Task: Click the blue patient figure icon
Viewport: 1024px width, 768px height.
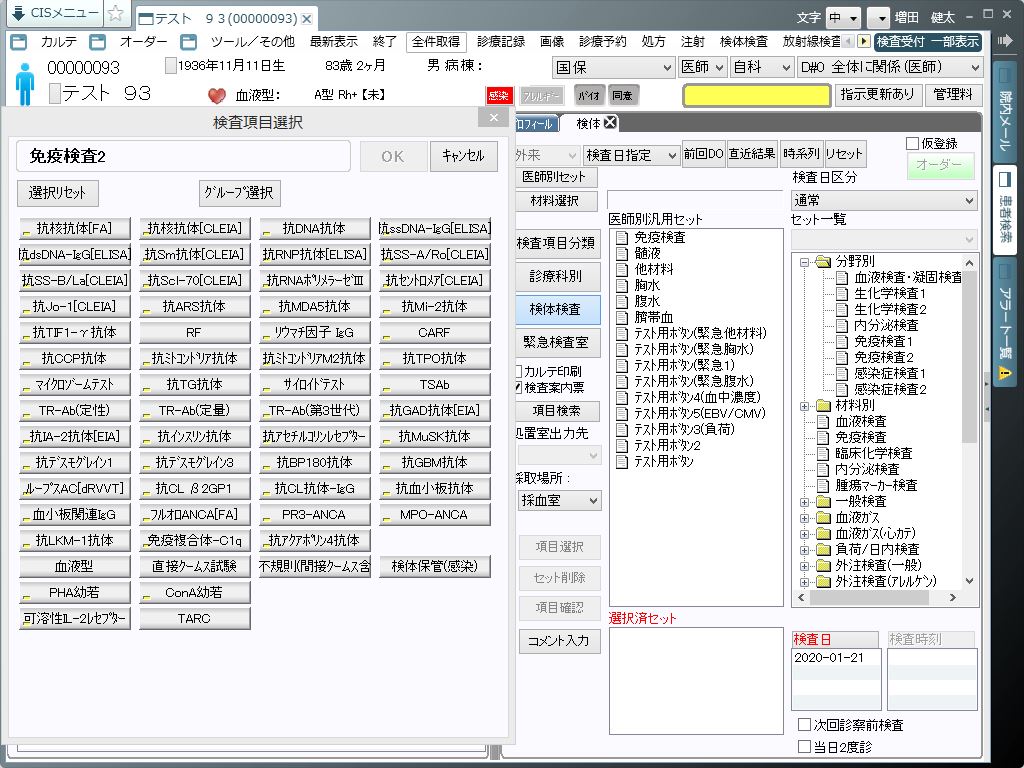Action: 25,84
